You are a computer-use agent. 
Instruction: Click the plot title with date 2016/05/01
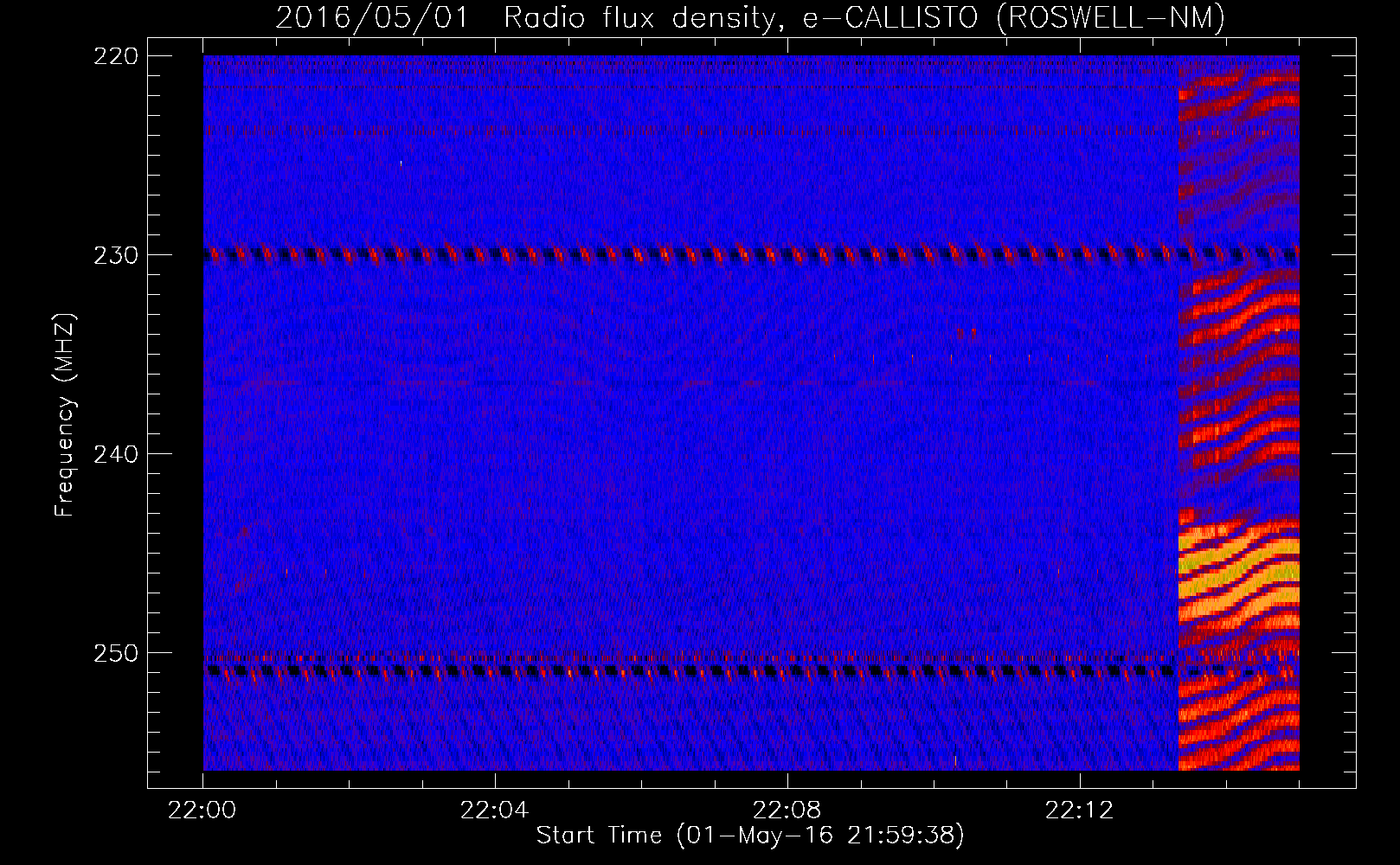(x=750, y=17)
